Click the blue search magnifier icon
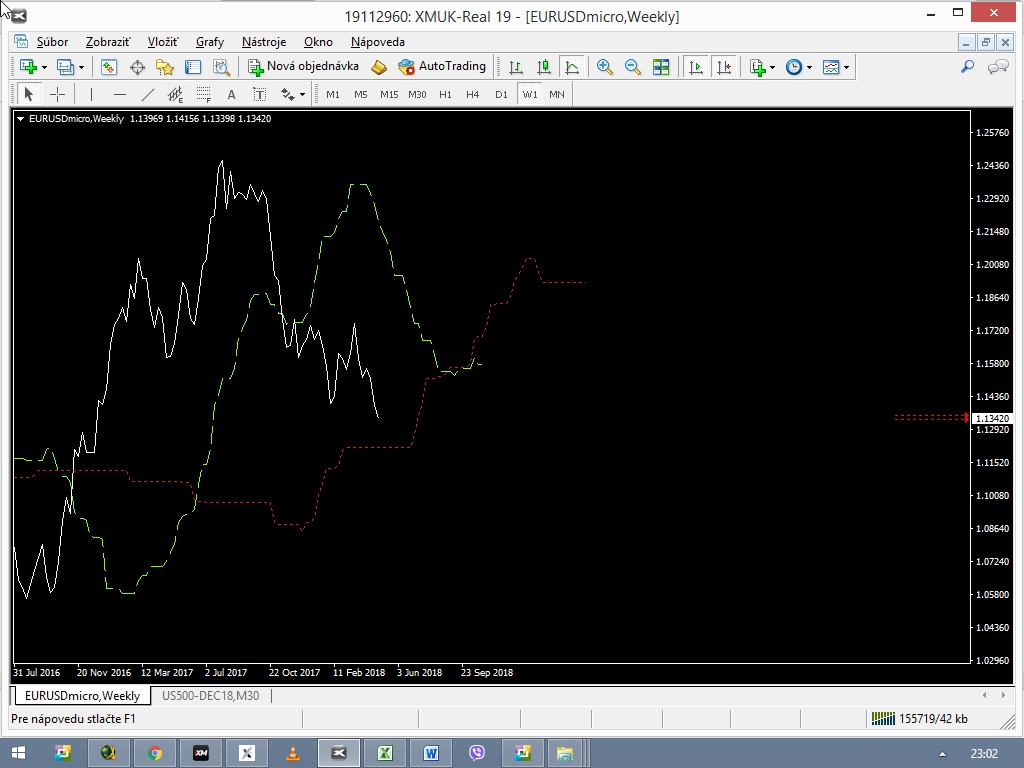The image size is (1024, 768). 967,67
